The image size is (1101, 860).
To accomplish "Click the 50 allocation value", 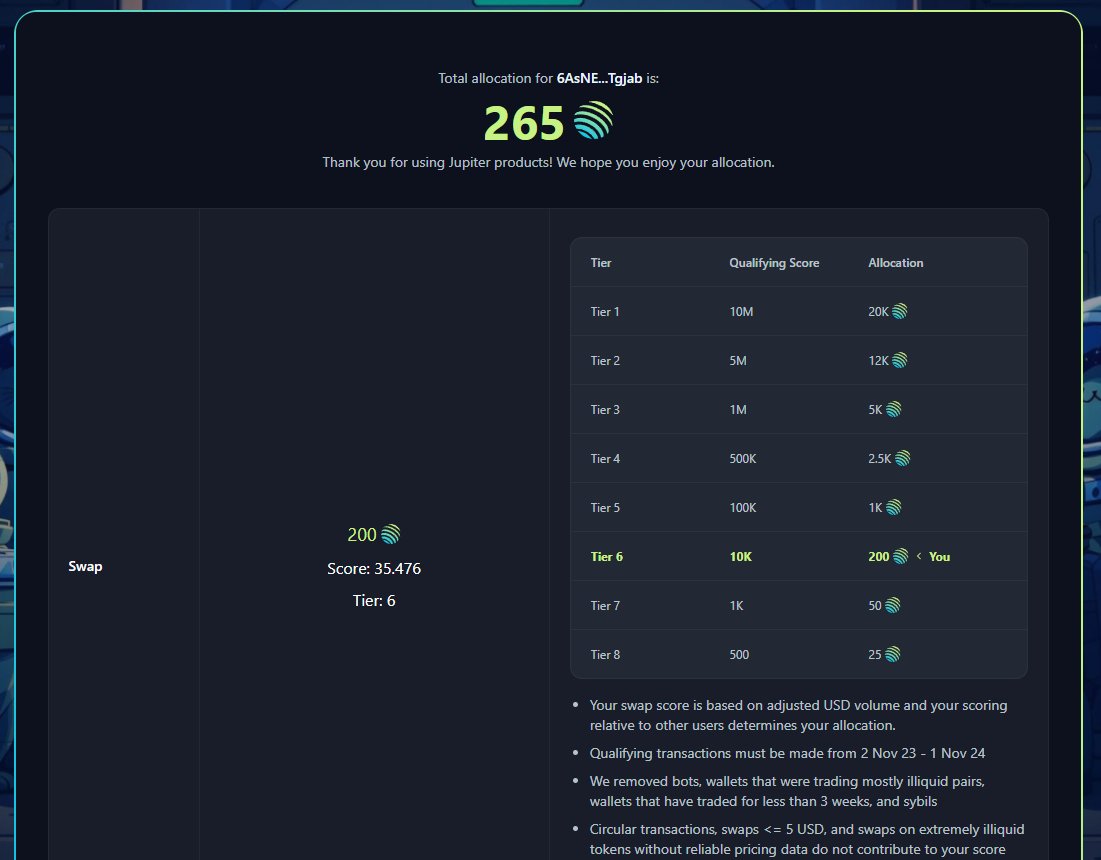I will (874, 606).
